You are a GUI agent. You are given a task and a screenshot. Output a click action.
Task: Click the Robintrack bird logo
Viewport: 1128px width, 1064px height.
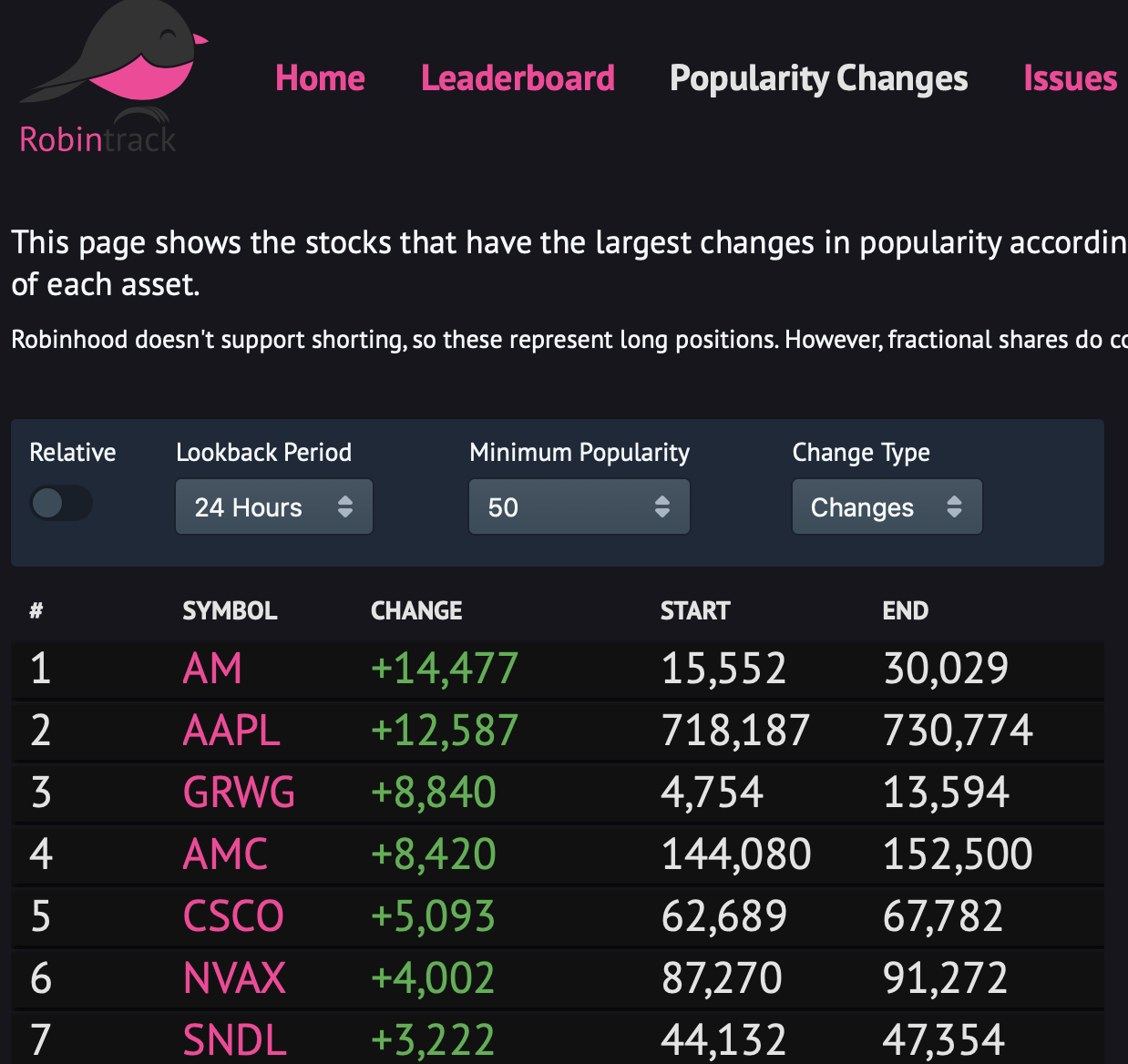click(113, 77)
